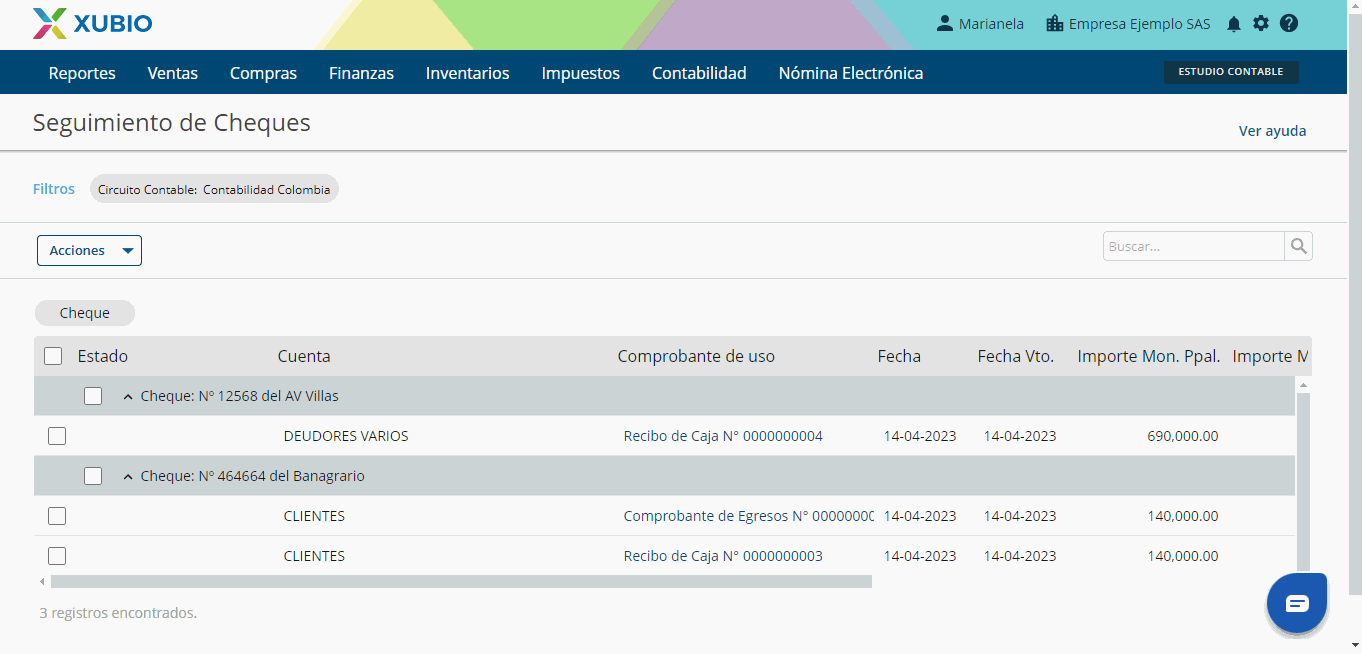Collapse the Cheque N° 12568 group
The image size is (1362, 654).
128,397
